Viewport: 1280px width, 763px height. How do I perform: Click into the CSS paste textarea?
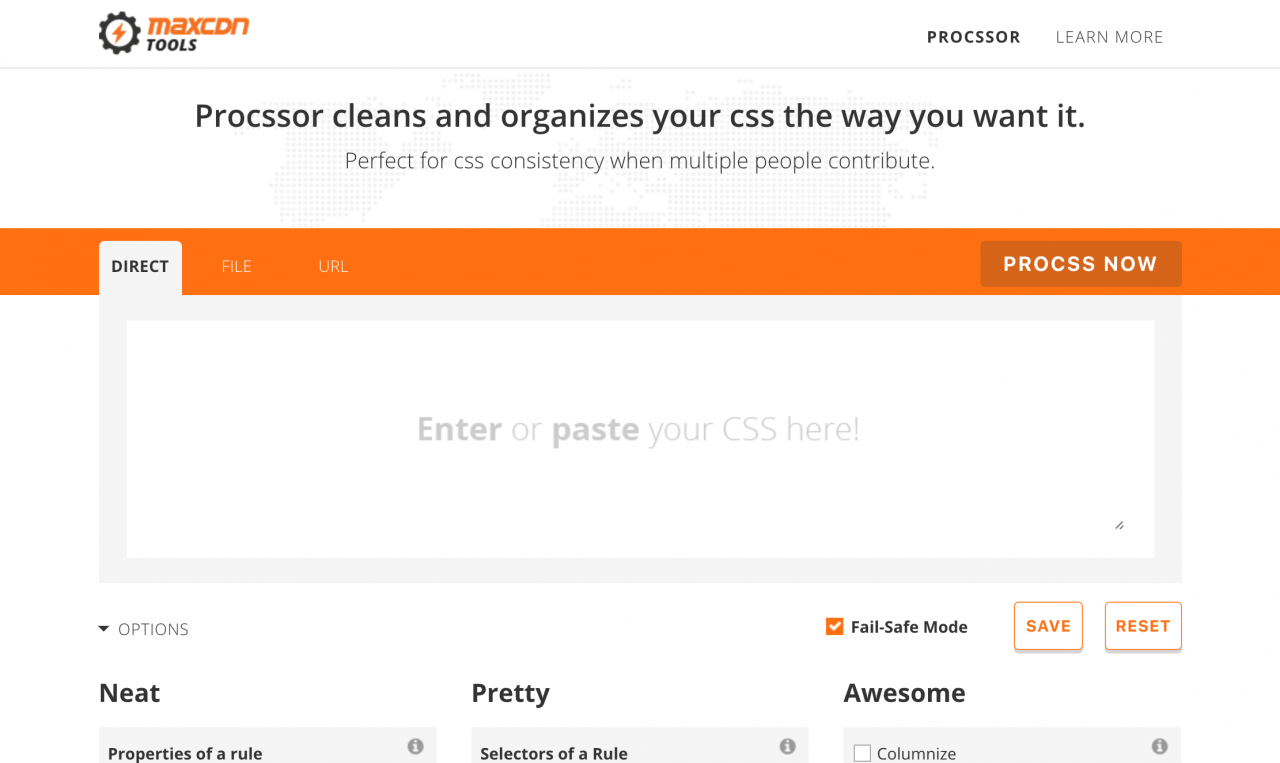(640, 439)
